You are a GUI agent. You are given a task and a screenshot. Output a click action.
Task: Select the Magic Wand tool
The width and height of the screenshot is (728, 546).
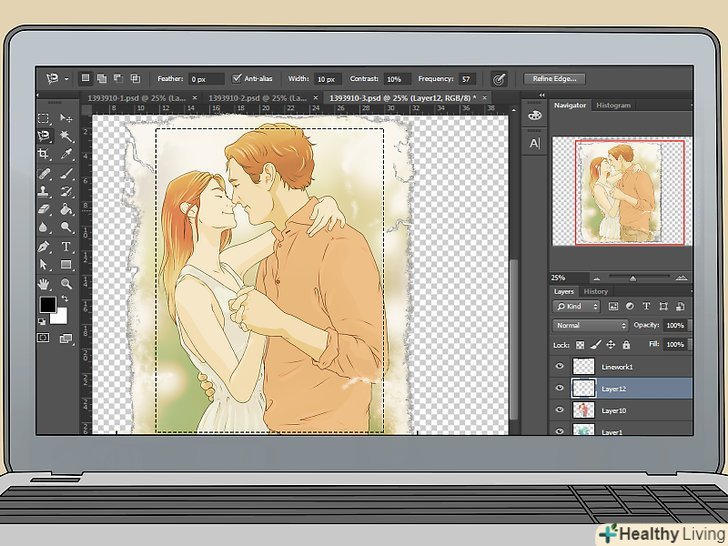67,136
